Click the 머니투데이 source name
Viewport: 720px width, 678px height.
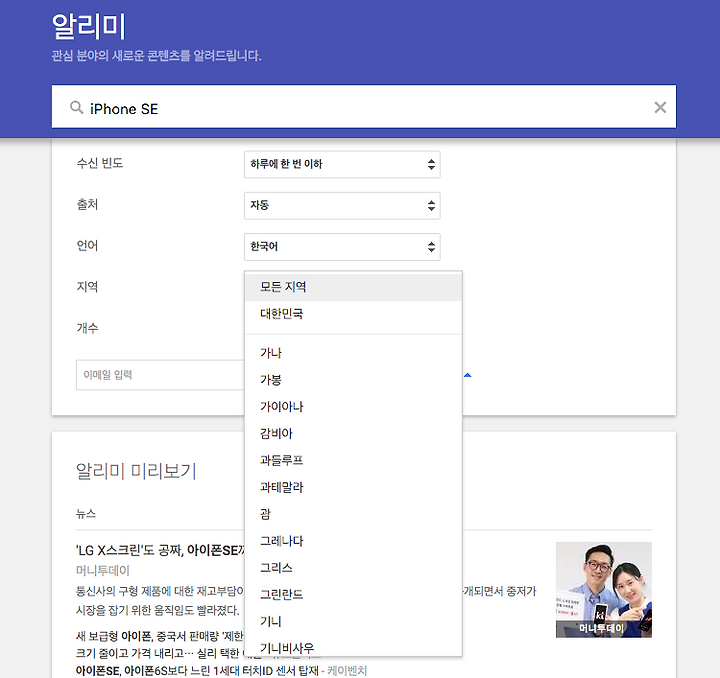(103, 571)
